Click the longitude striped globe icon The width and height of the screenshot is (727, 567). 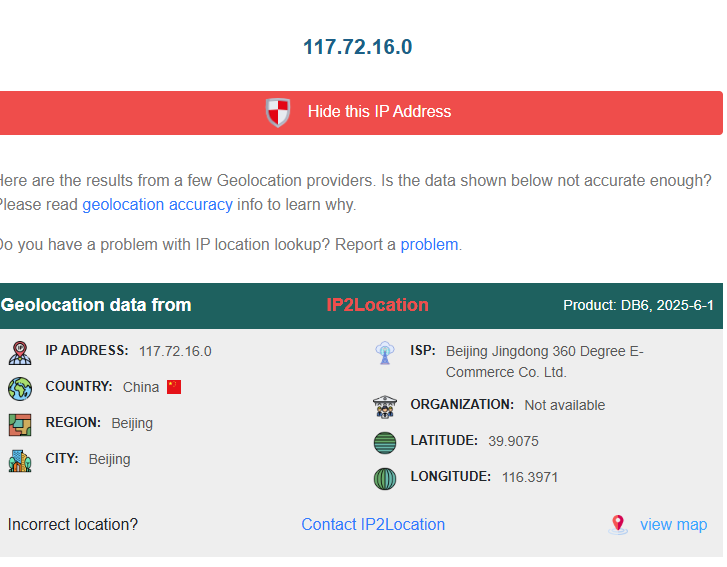tap(385, 479)
